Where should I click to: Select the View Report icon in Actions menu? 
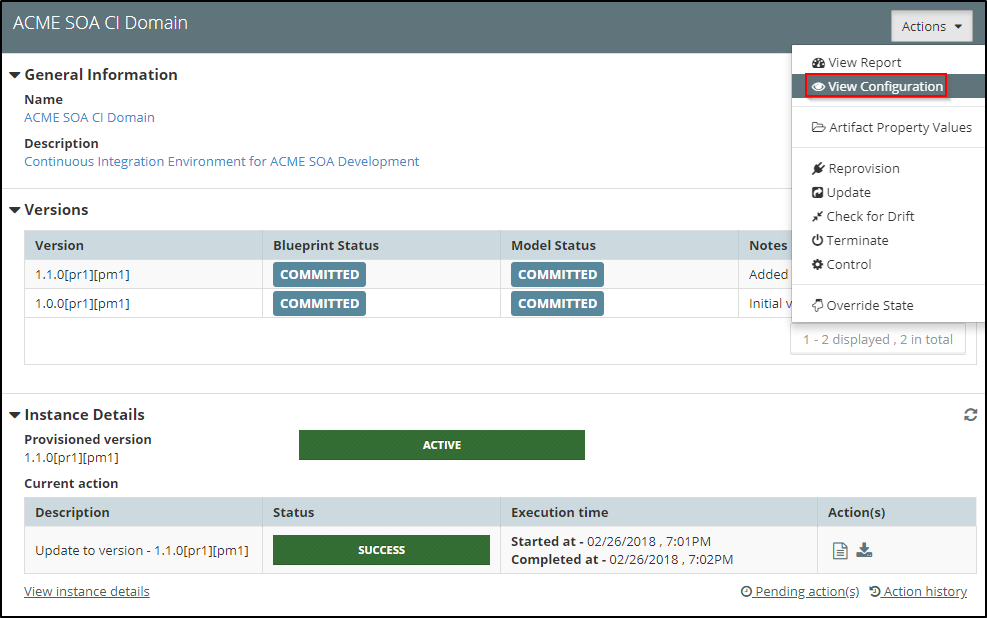tap(817, 62)
